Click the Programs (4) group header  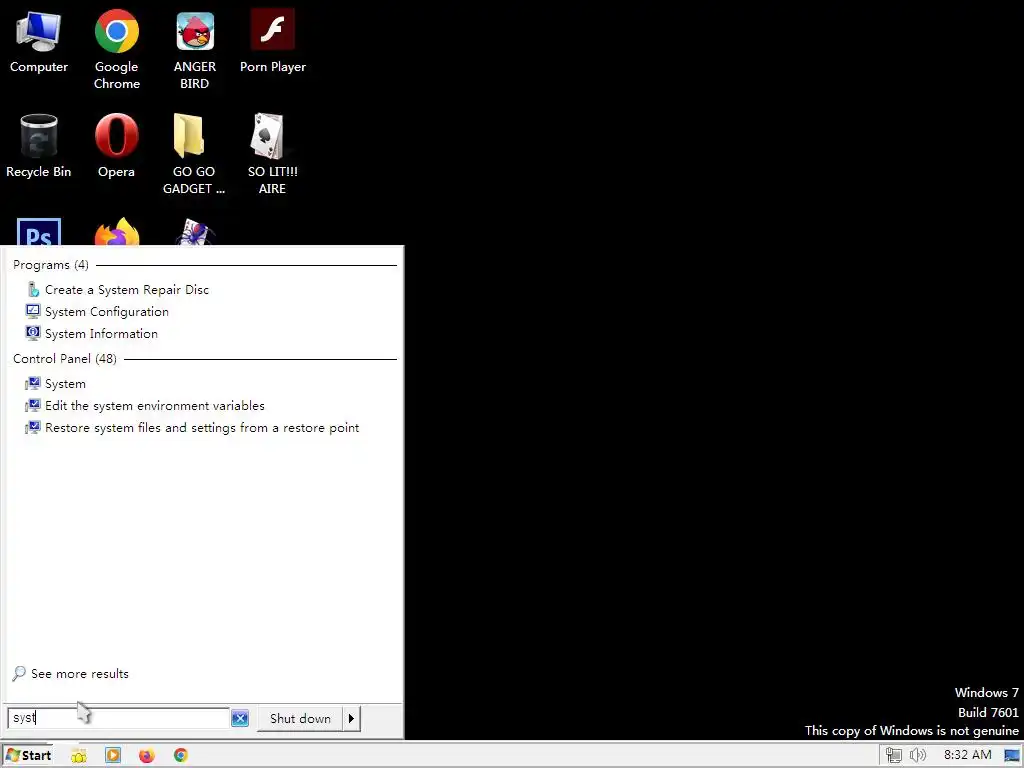coord(51,264)
